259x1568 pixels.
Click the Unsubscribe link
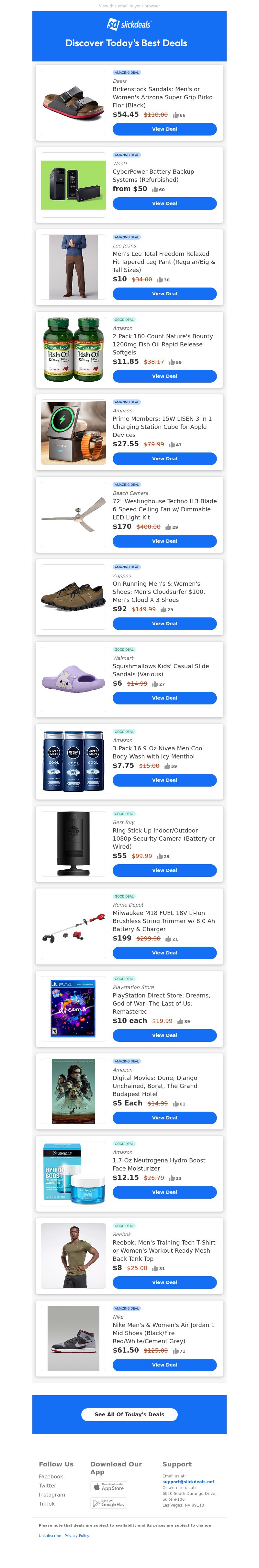[x=50, y=1535]
